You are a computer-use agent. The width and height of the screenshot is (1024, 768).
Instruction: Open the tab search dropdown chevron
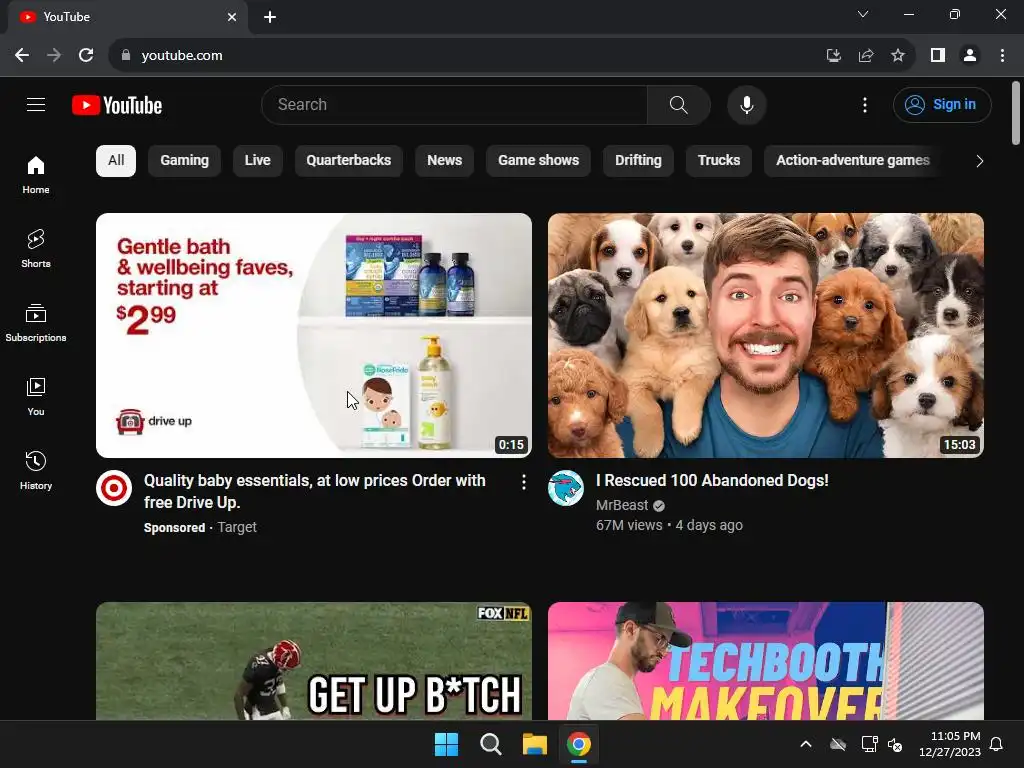(x=863, y=14)
